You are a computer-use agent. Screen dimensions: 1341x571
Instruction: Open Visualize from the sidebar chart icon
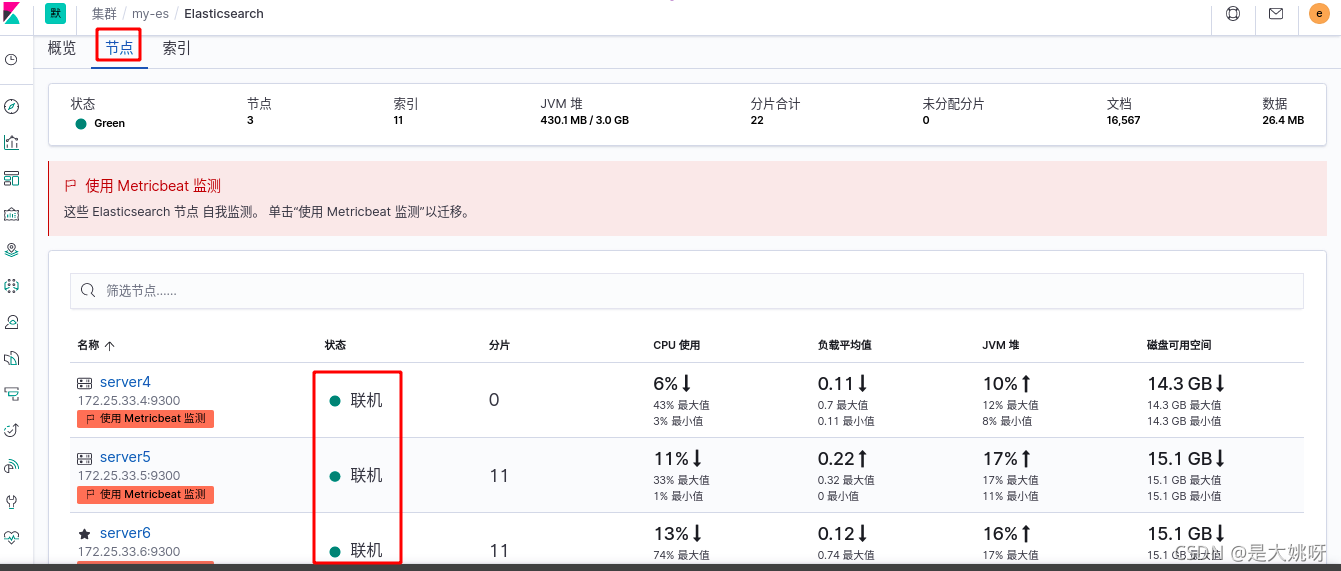11,143
